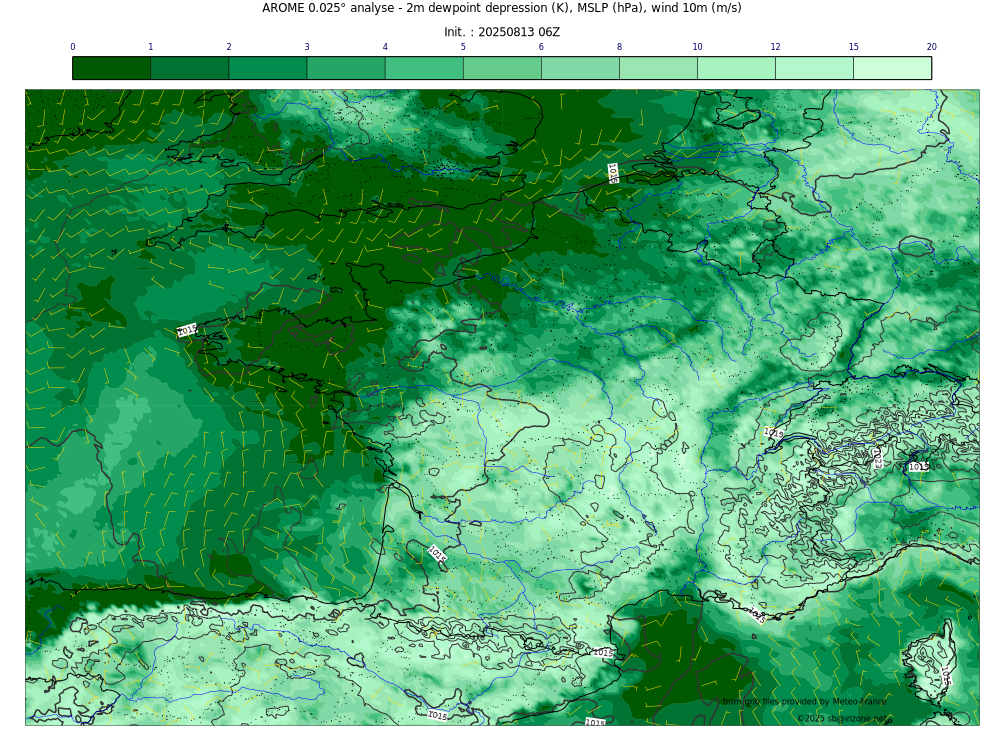
Task: Pick the 6–8 K colorbar segment
Action: (580, 68)
